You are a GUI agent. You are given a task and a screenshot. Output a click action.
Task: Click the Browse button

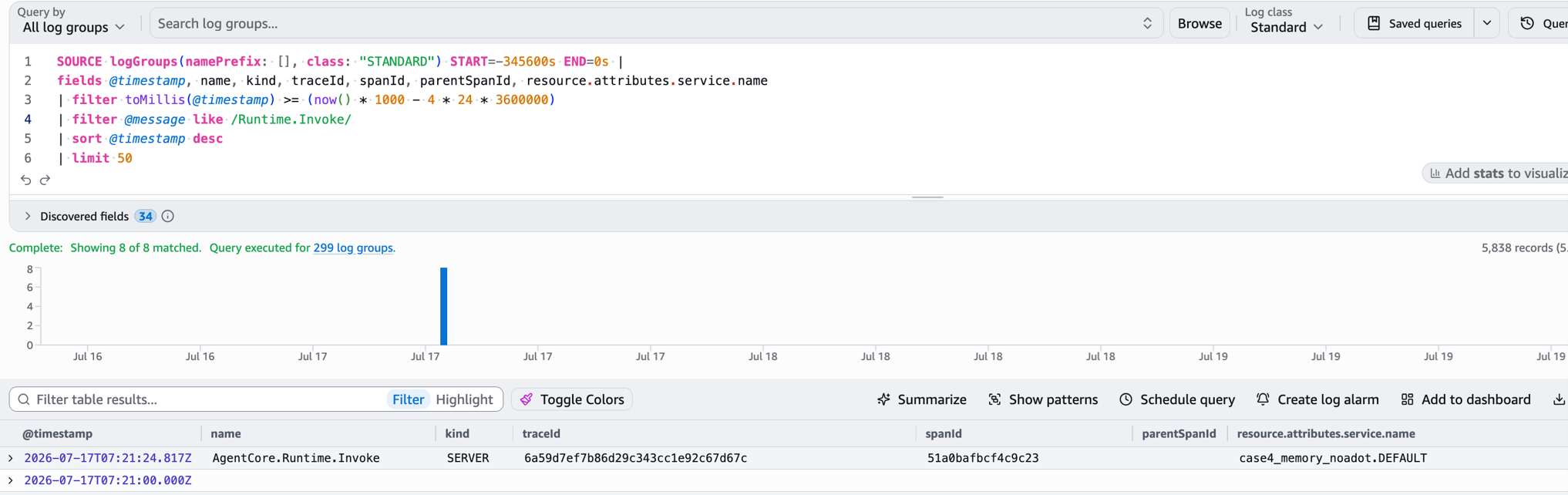(1200, 23)
